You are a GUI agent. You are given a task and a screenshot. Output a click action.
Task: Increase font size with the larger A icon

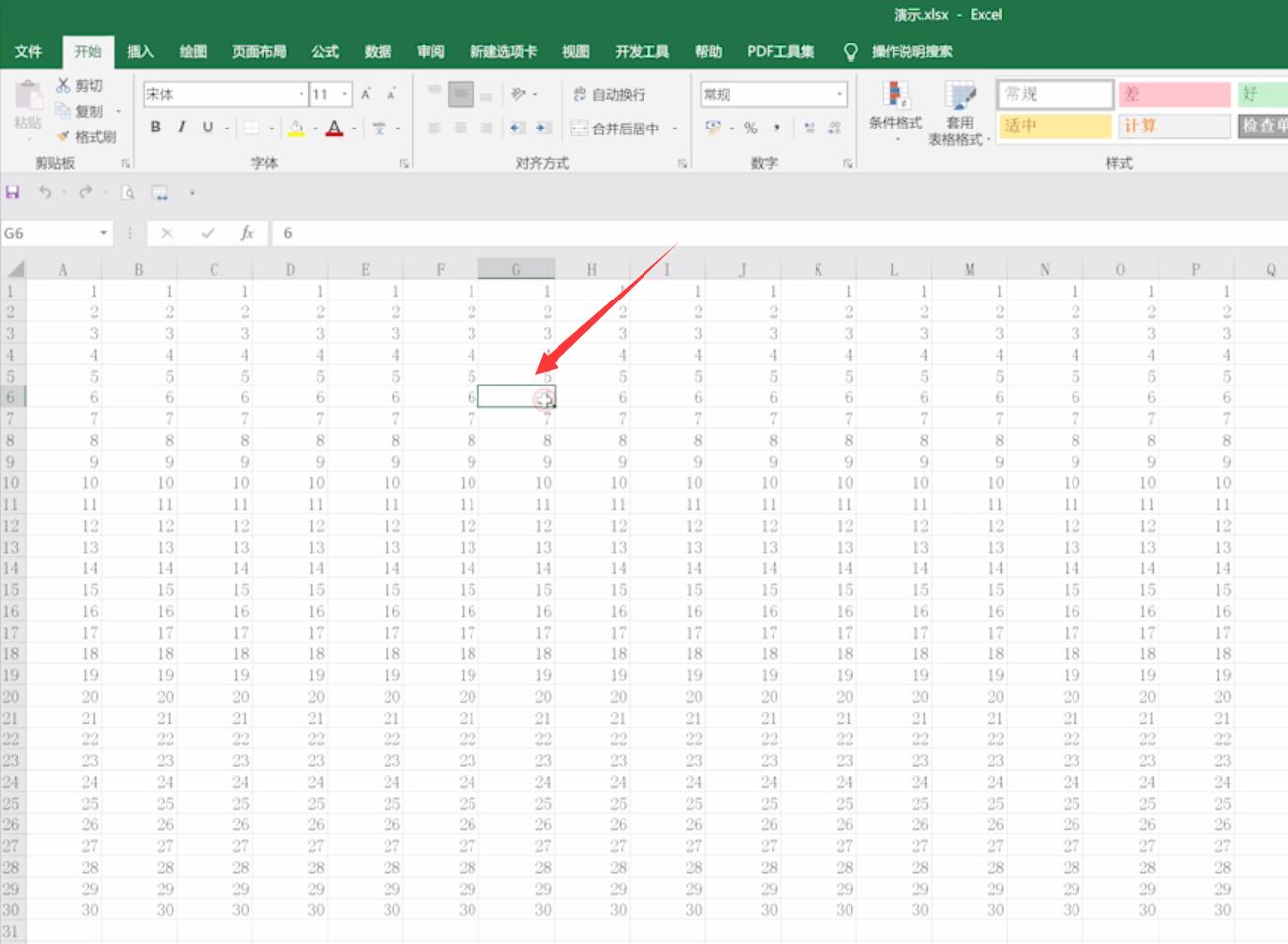point(366,94)
